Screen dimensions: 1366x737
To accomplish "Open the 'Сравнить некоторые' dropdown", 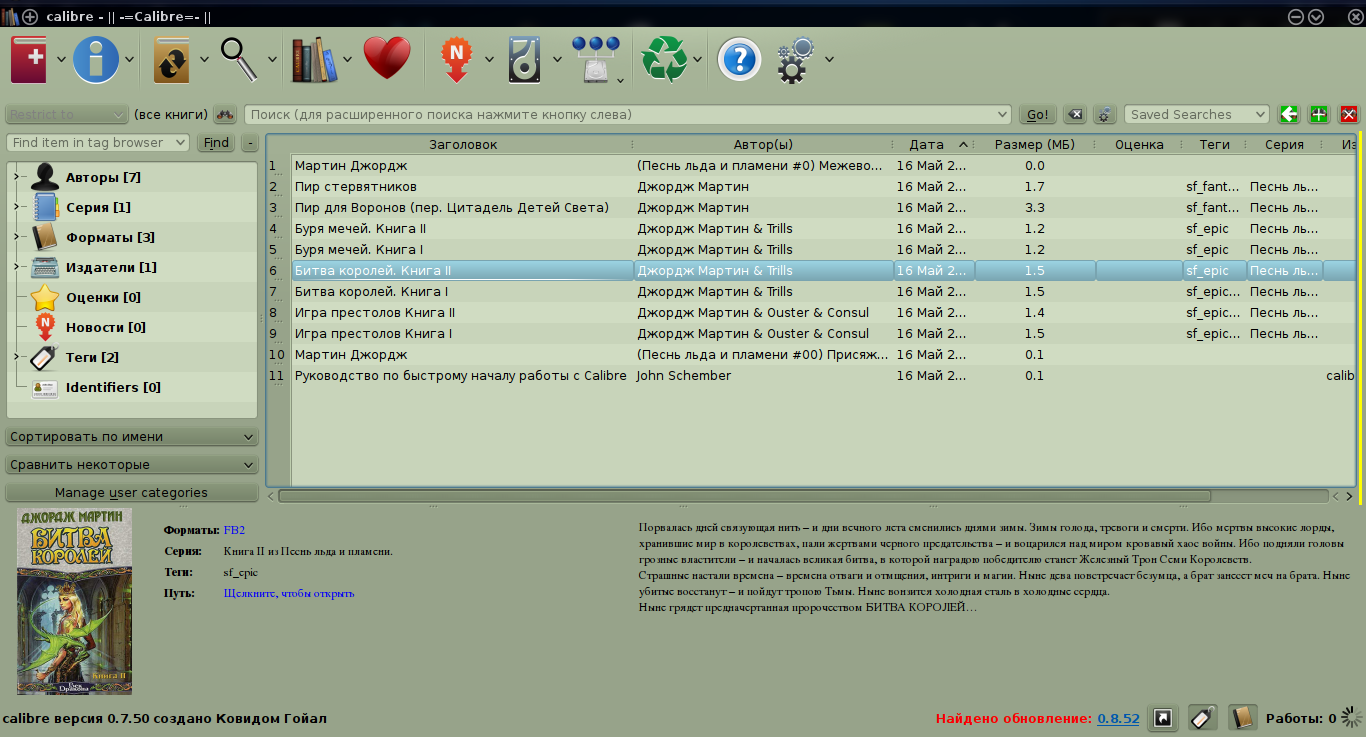I will pos(132,465).
